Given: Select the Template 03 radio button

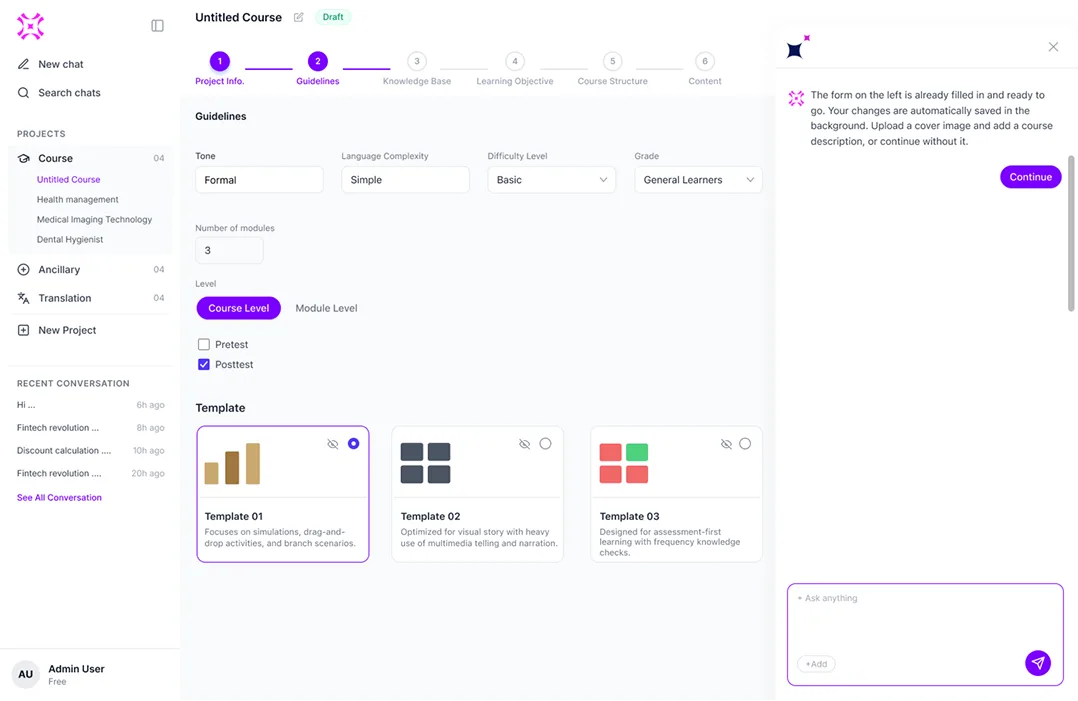Looking at the screenshot, I should [745, 444].
